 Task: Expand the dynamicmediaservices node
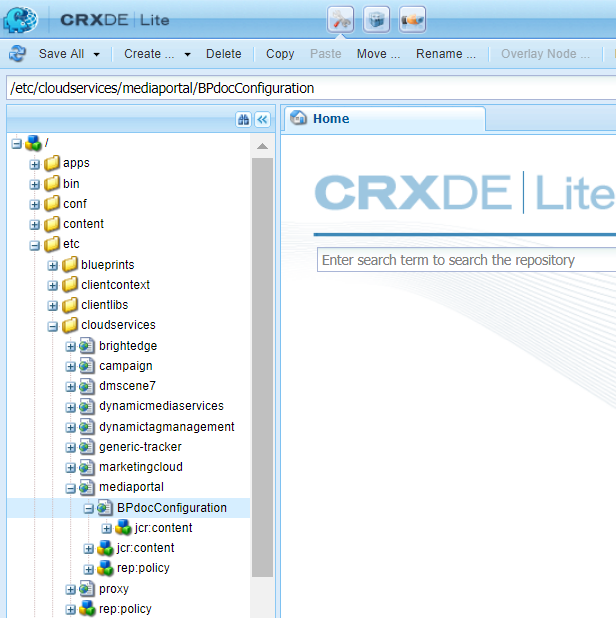pyautogui.click(x=71, y=407)
